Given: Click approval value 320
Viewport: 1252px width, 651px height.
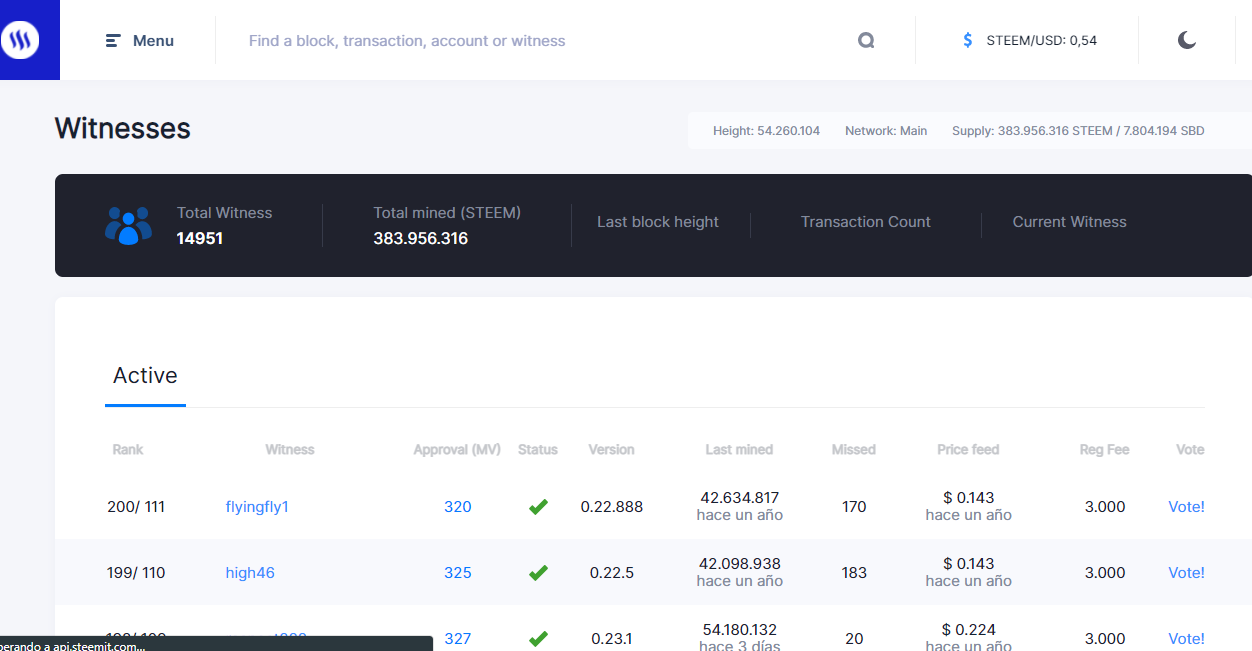Looking at the screenshot, I should coord(458,507).
